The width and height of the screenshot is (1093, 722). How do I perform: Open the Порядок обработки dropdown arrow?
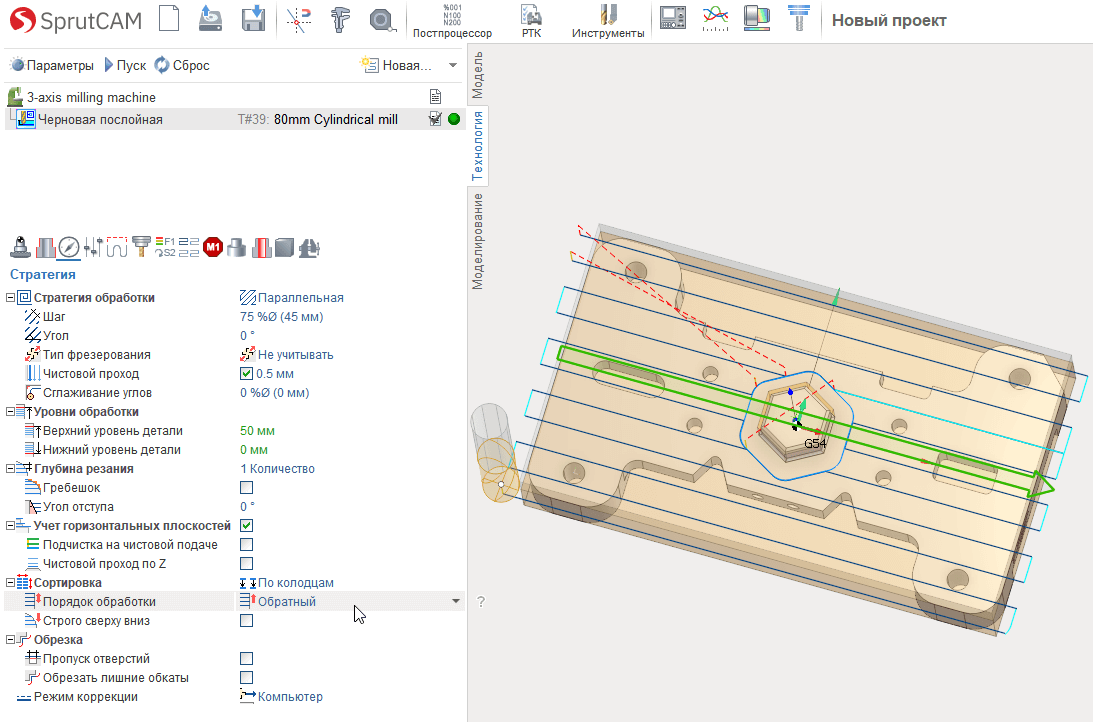tap(455, 601)
